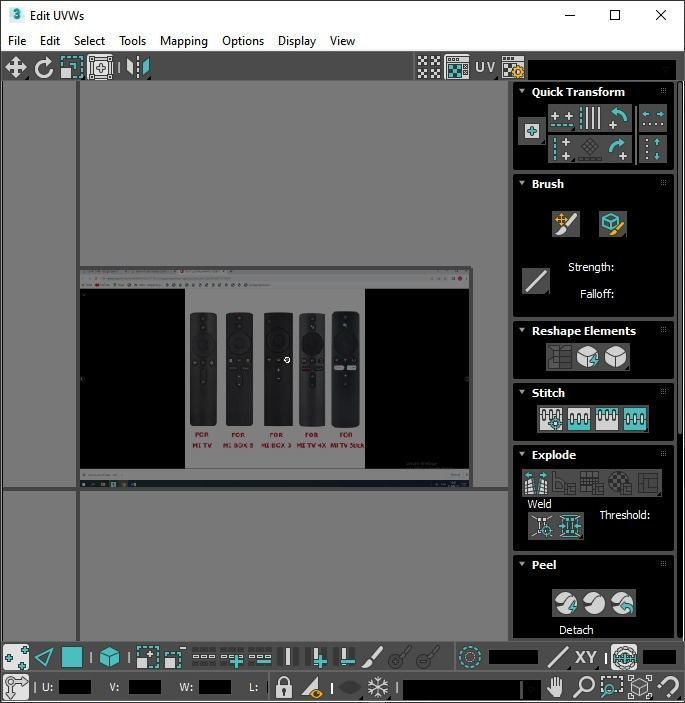Click the Linear Align icon
This screenshot has width=685, height=703.
pyautogui.click(x=590, y=118)
